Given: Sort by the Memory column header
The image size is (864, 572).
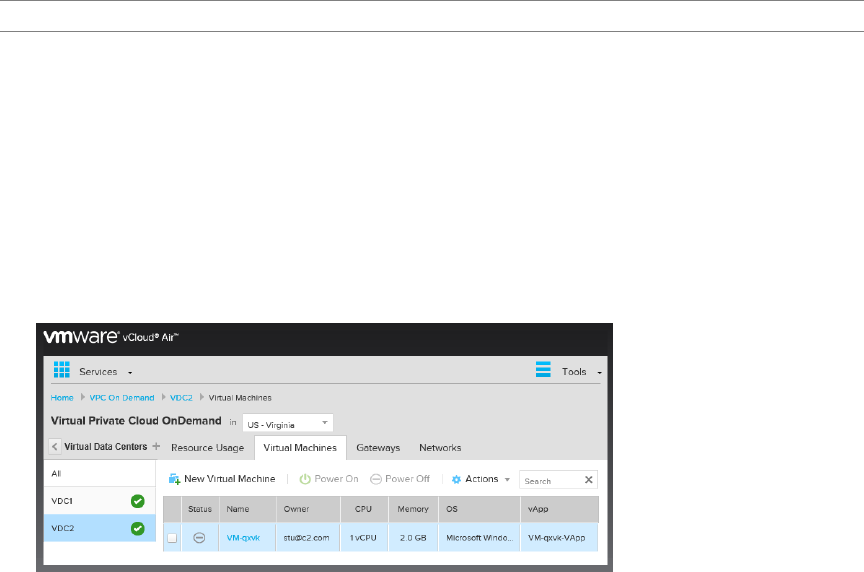Looking at the screenshot, I should [413, 509].
